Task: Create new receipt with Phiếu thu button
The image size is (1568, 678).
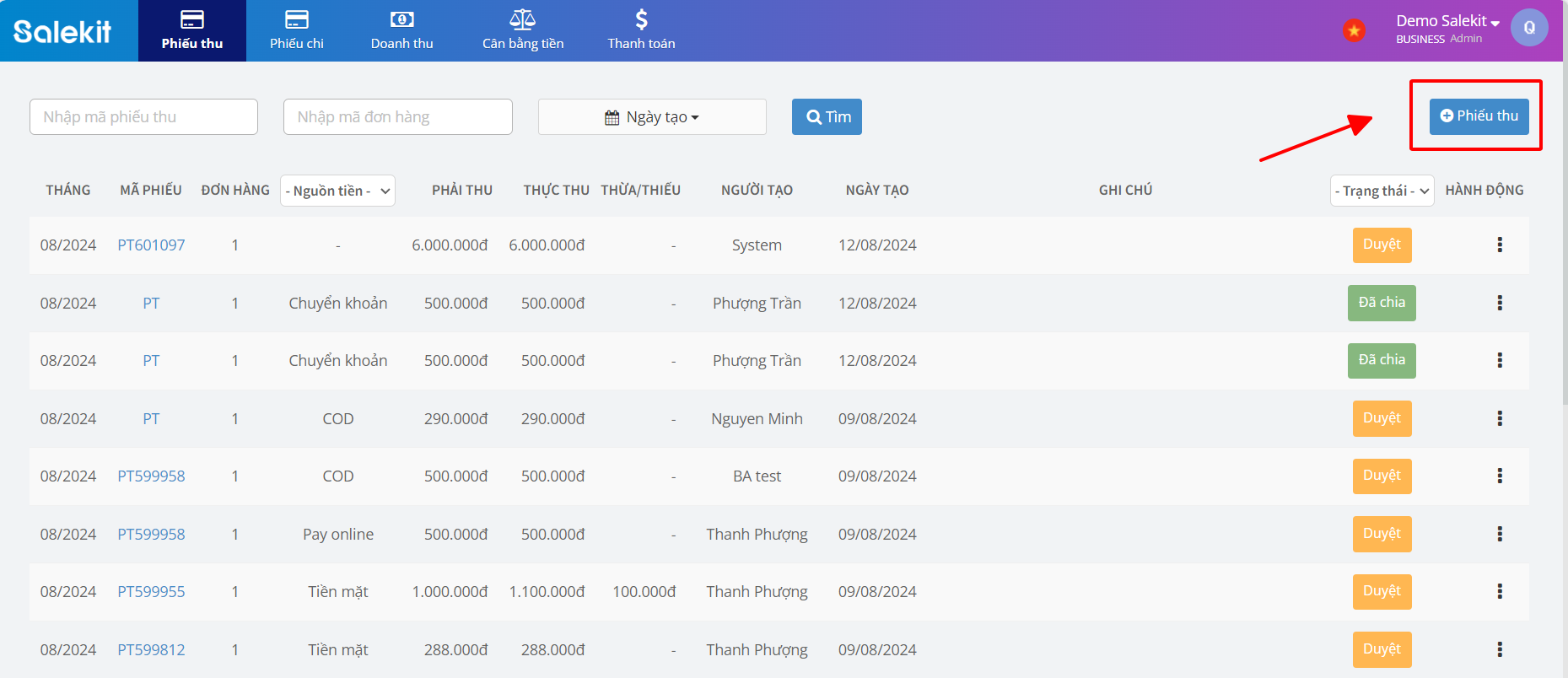Action: click(x=1479, y=116)
